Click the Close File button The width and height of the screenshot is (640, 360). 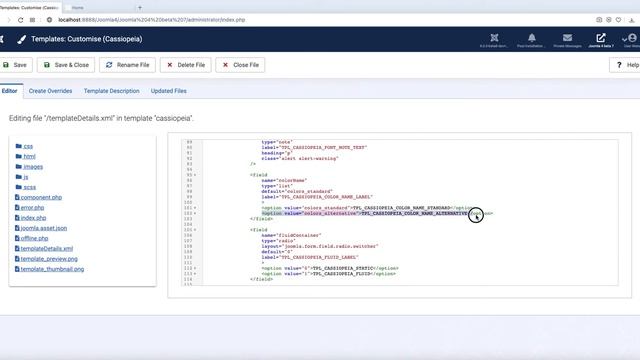point(240,65)
